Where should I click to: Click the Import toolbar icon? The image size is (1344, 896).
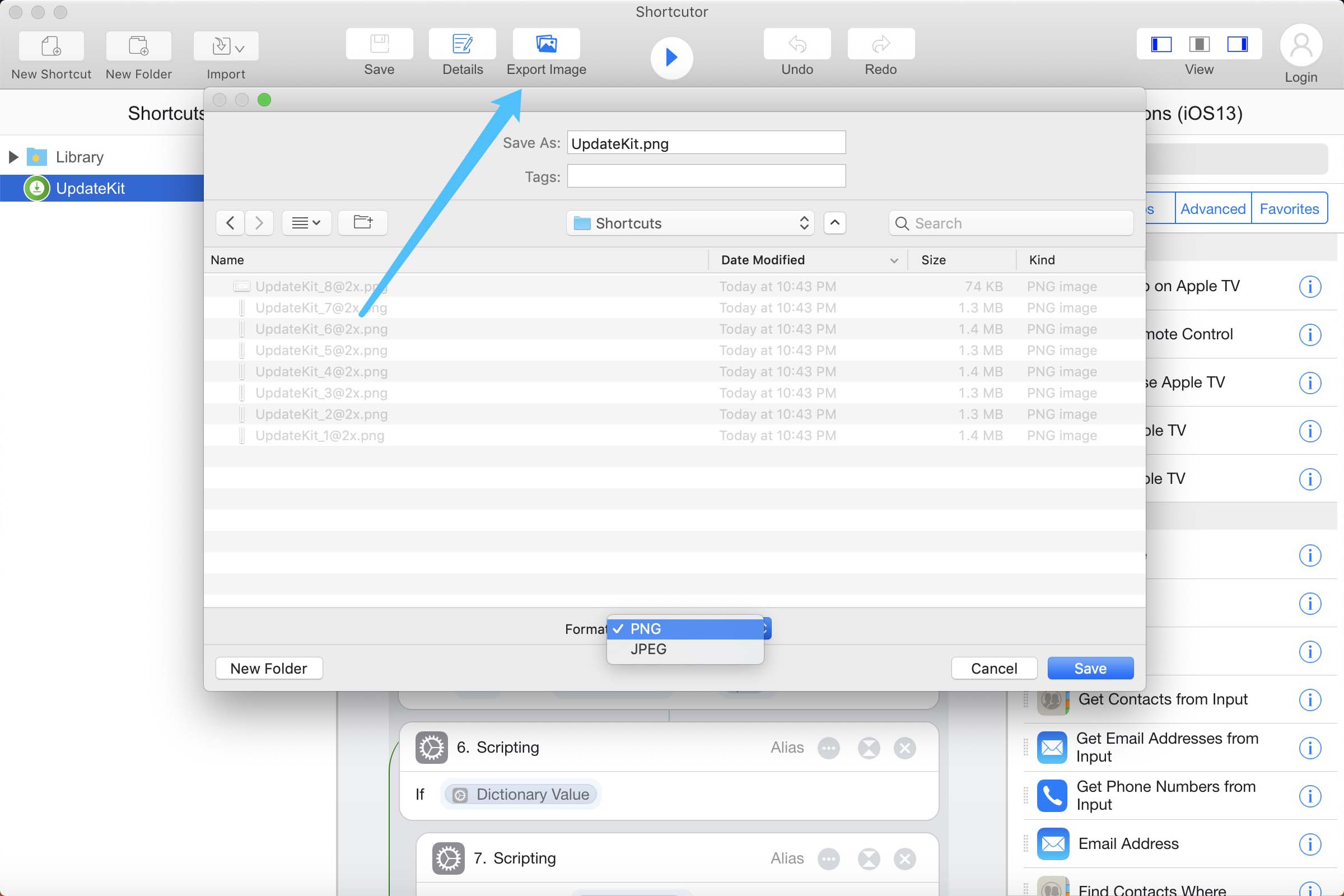[226, 46]
